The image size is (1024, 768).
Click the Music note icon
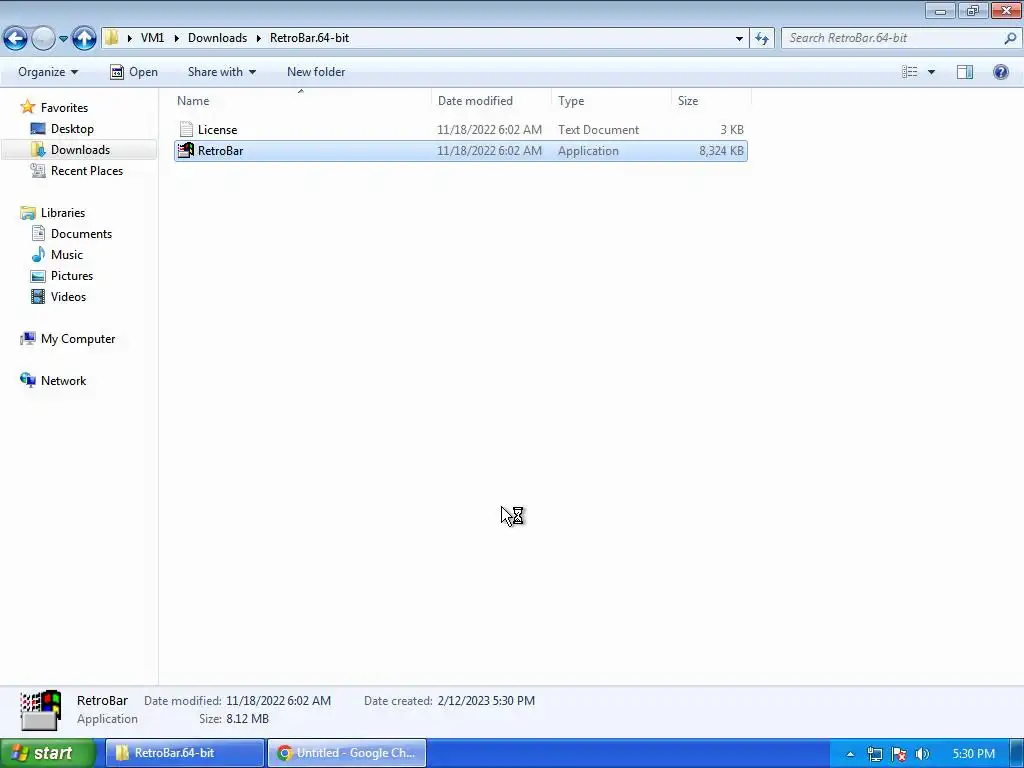pyautogui.click(x=39, y=254)
